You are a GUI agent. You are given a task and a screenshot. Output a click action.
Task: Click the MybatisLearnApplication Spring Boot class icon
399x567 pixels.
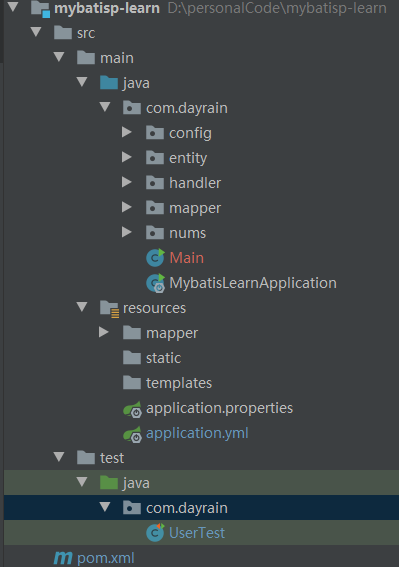(x=156, y=283)
